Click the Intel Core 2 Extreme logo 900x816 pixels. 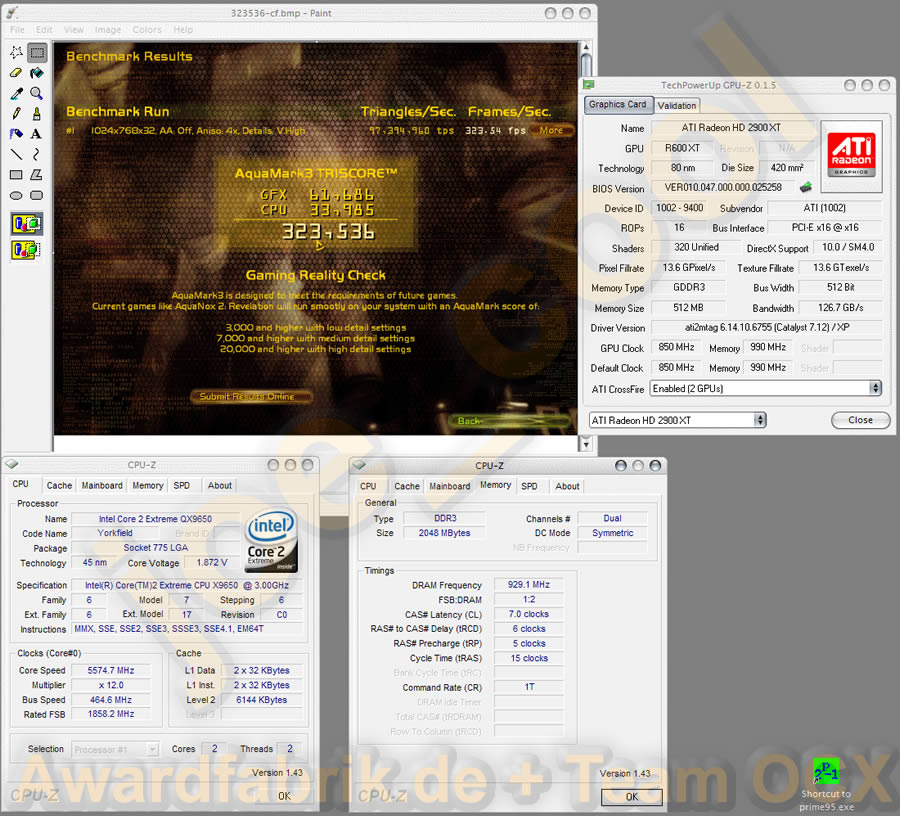(271, 541)
